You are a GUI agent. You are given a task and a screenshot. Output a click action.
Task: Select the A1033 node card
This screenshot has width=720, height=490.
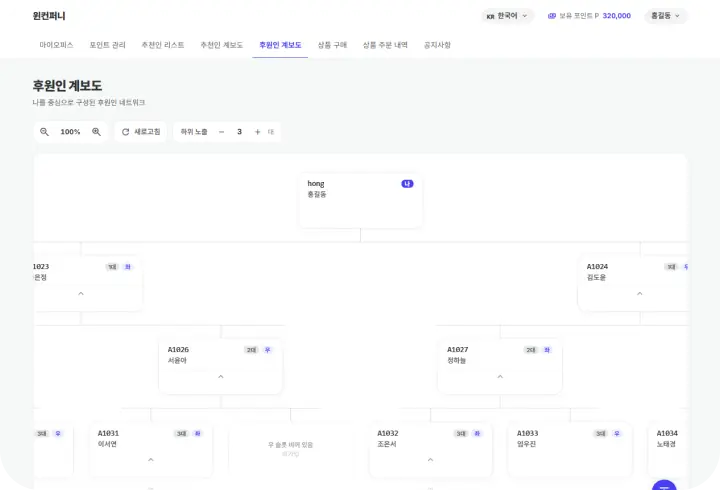coord(570,450)
